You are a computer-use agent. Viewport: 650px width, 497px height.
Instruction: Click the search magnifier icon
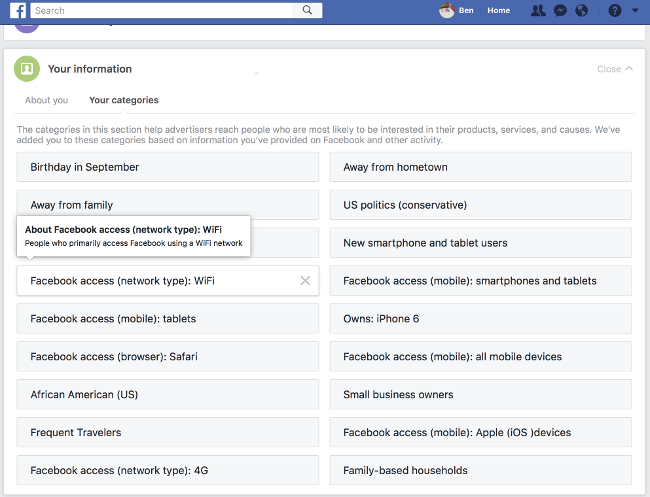(x=309, y=11)
